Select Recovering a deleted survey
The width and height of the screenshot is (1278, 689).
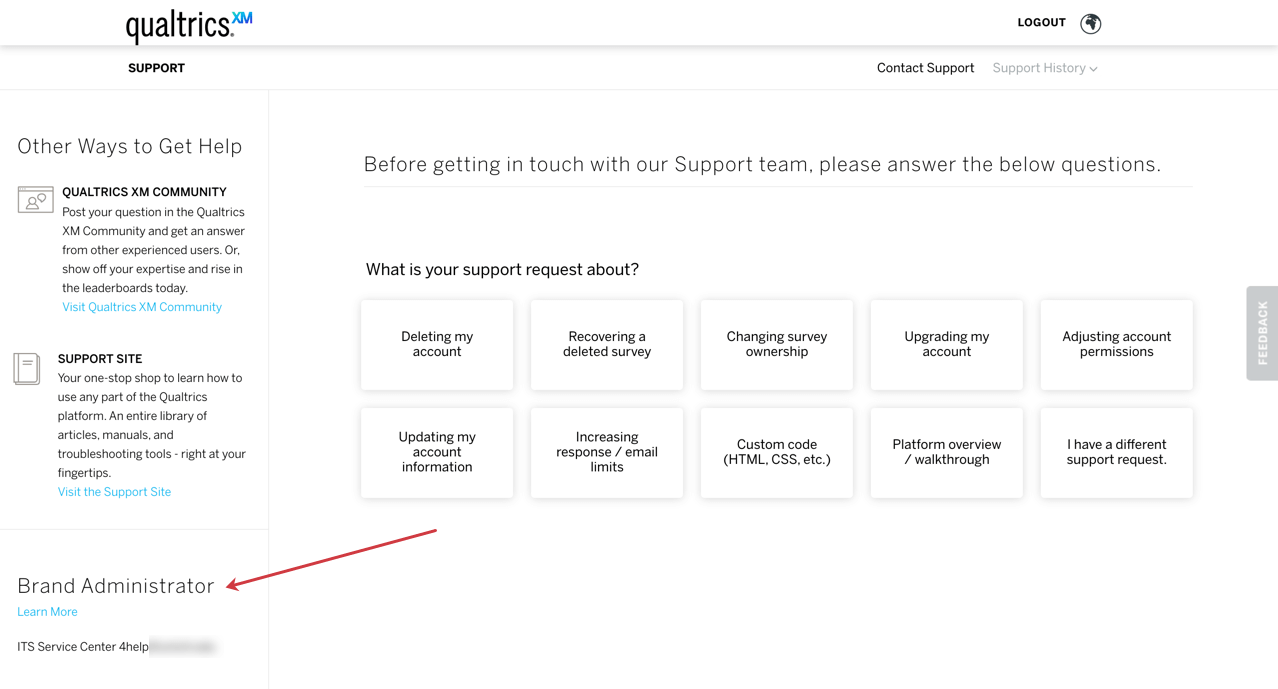pos(607,345)
